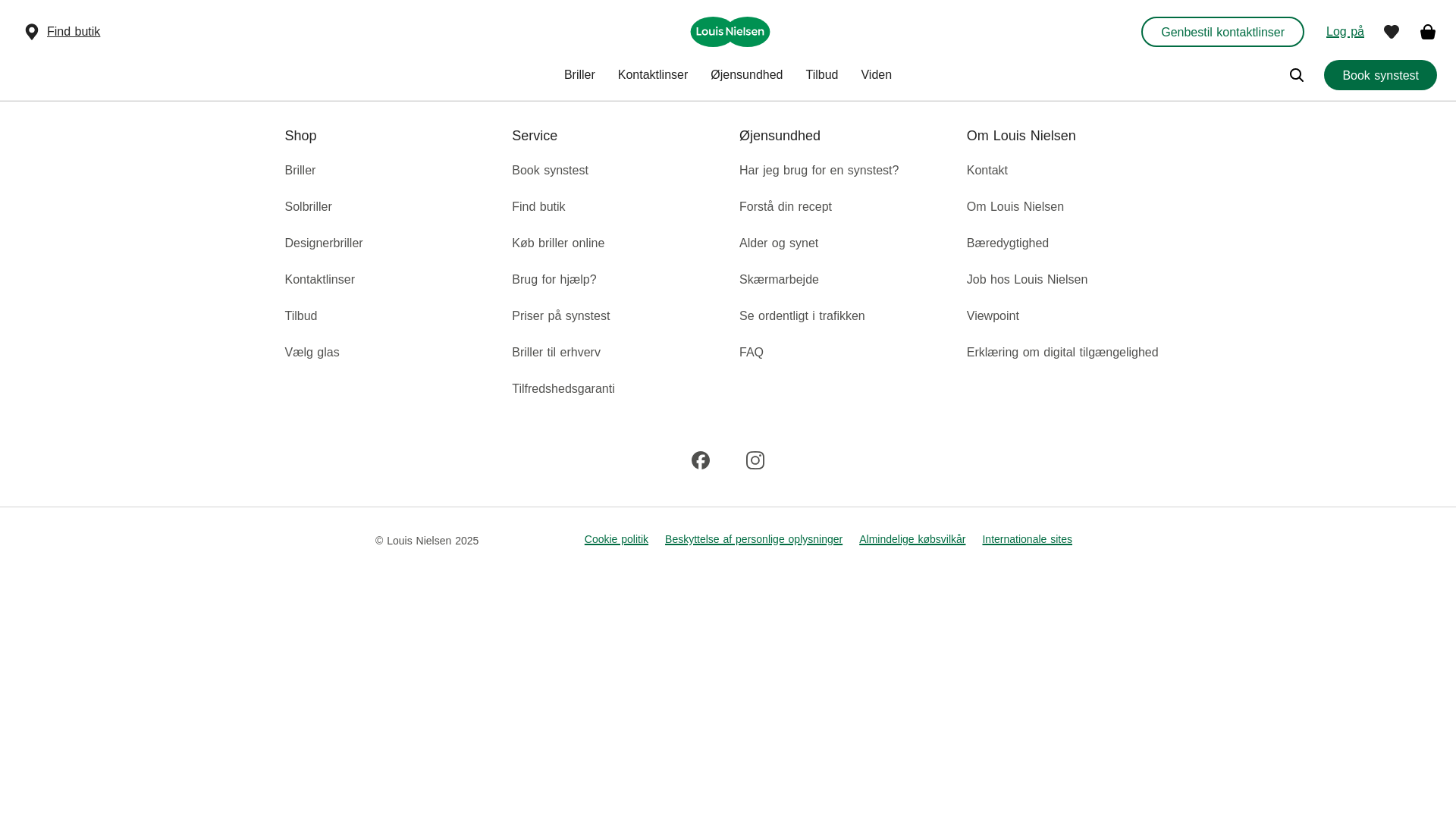
Task: Open the Briller menu in navigation
Action: point(579,75)
